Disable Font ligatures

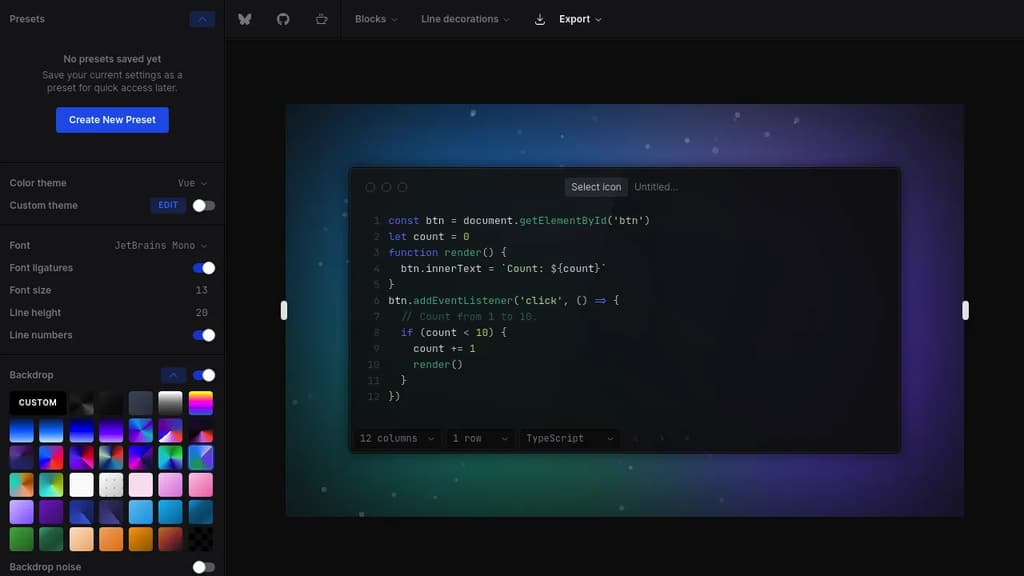203,268
